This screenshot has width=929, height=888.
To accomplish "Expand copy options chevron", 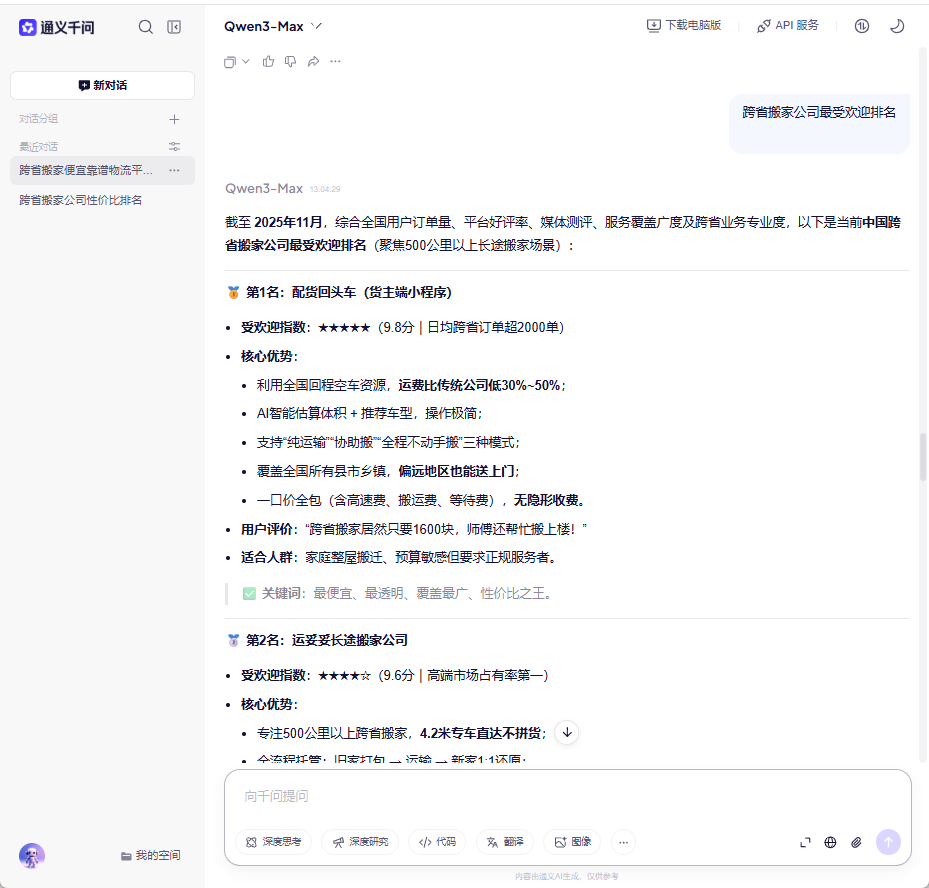I will pos(246,62).
